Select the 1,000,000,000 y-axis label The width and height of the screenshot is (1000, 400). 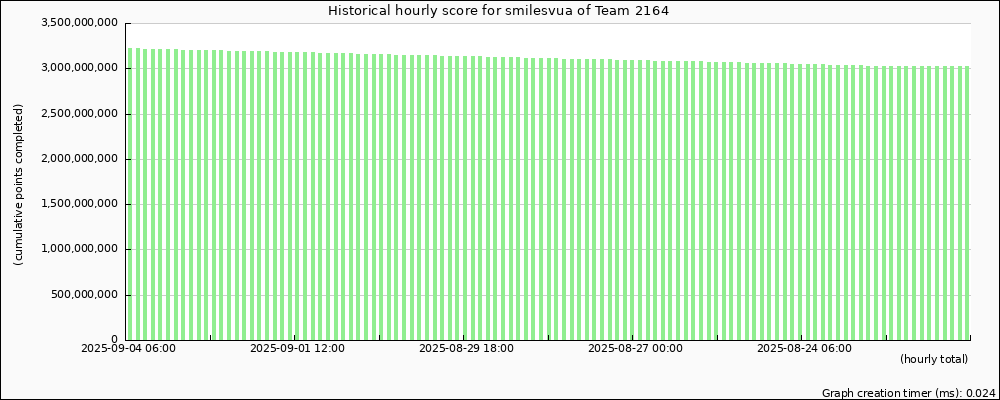pos(80,249)
